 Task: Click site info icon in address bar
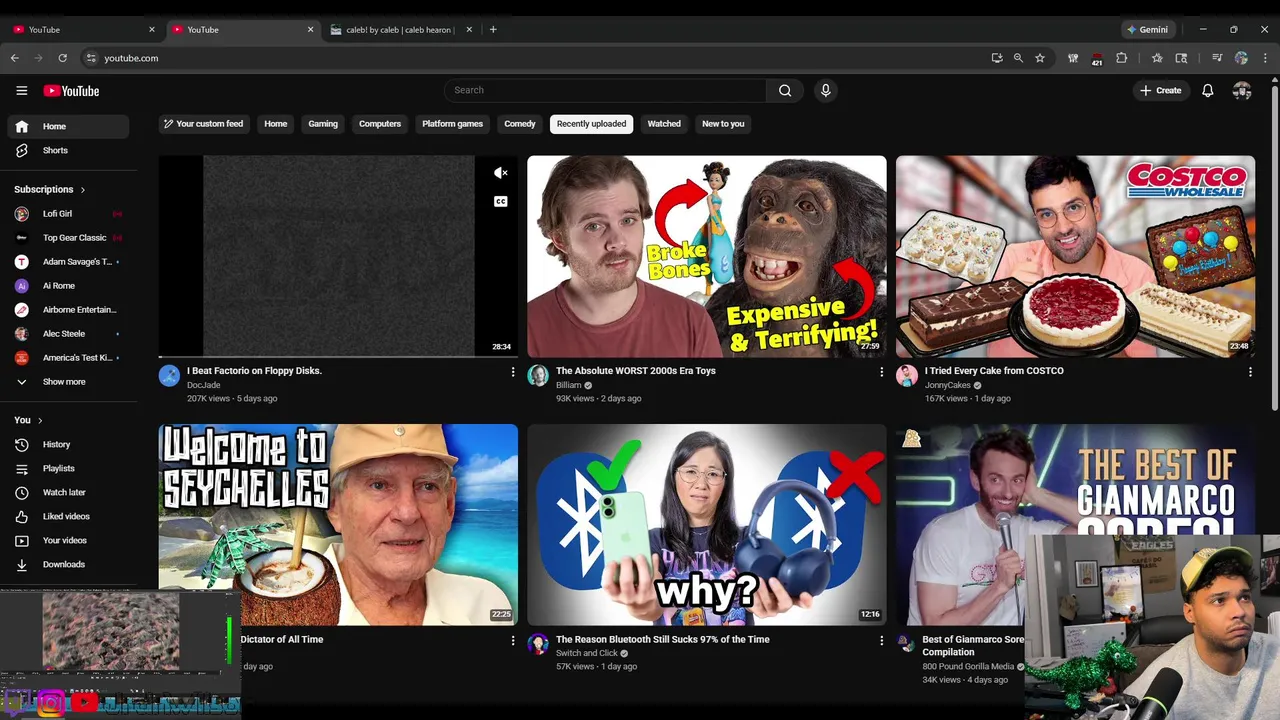point(91,58)
